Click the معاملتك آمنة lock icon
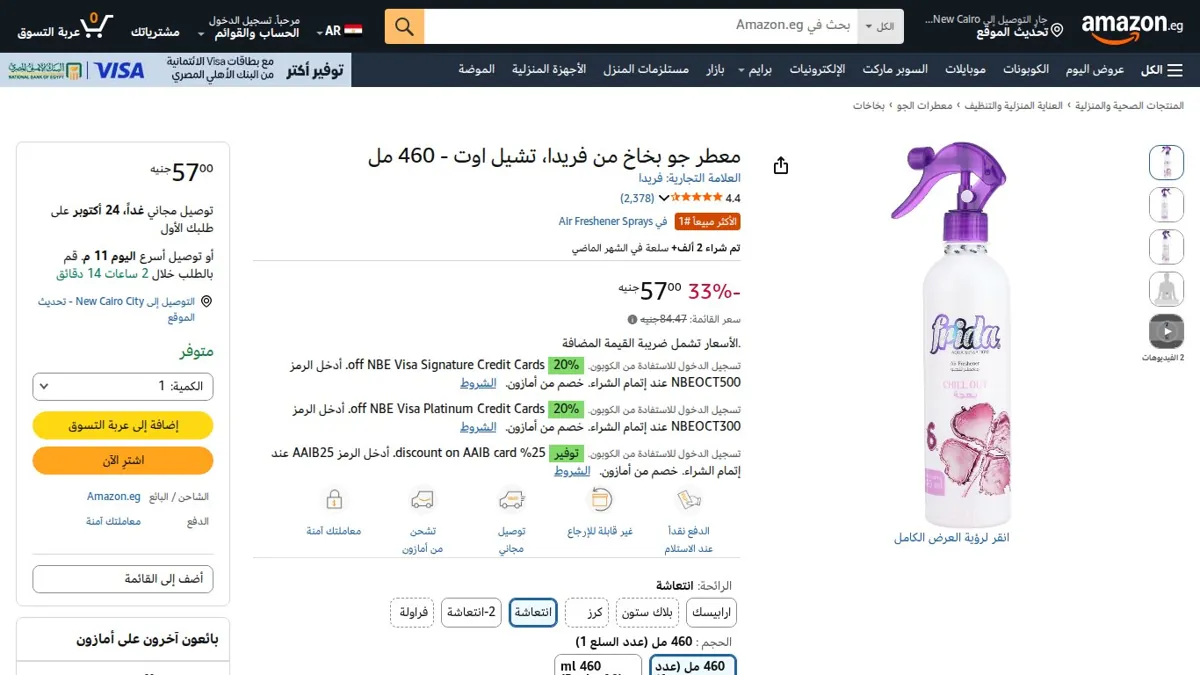The height and width of the screenshot is (675, 1200). click(x=334, y=500)
